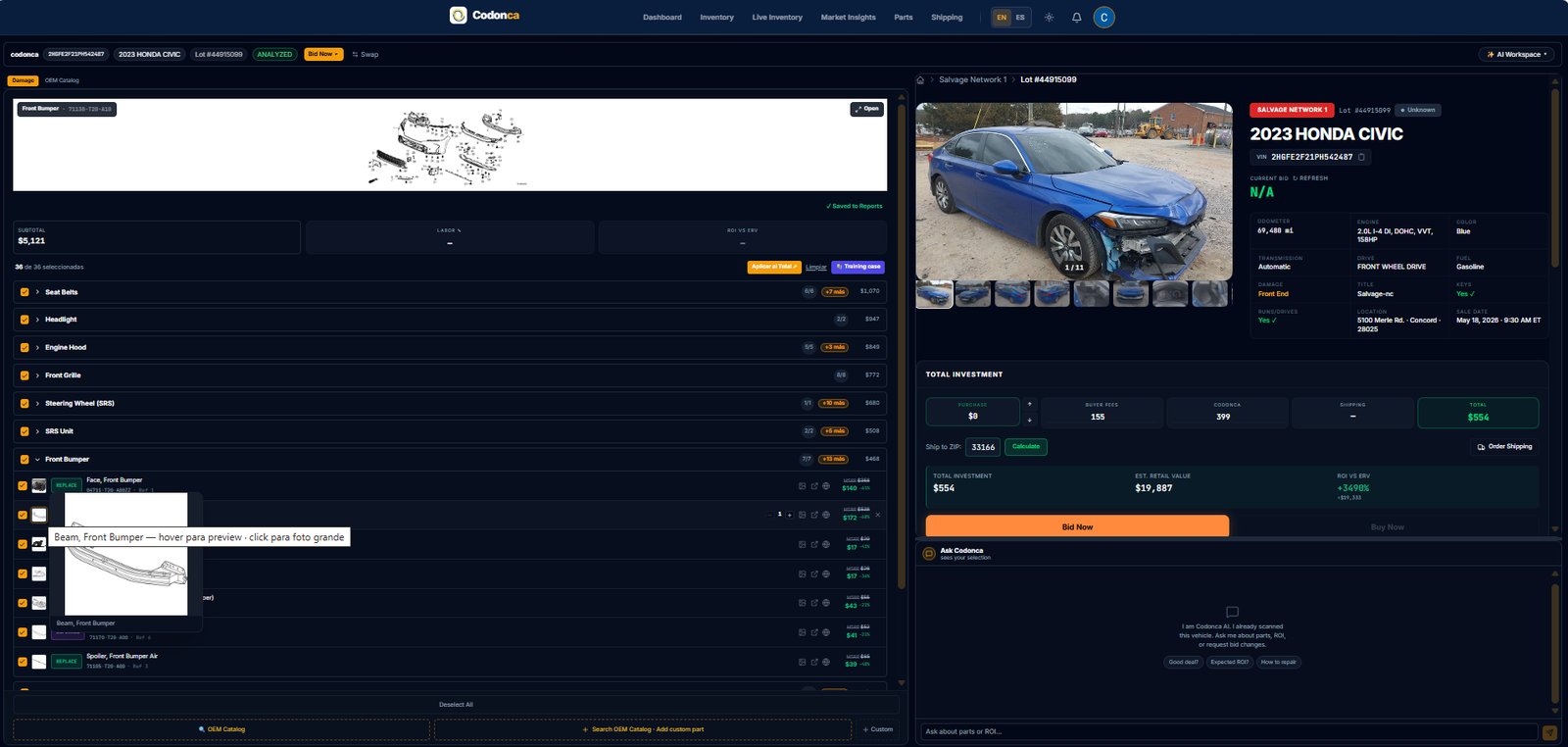Click the Calculate shipping button
This screenshot has height=747, width=1568.
click(x=1026, y=446)
